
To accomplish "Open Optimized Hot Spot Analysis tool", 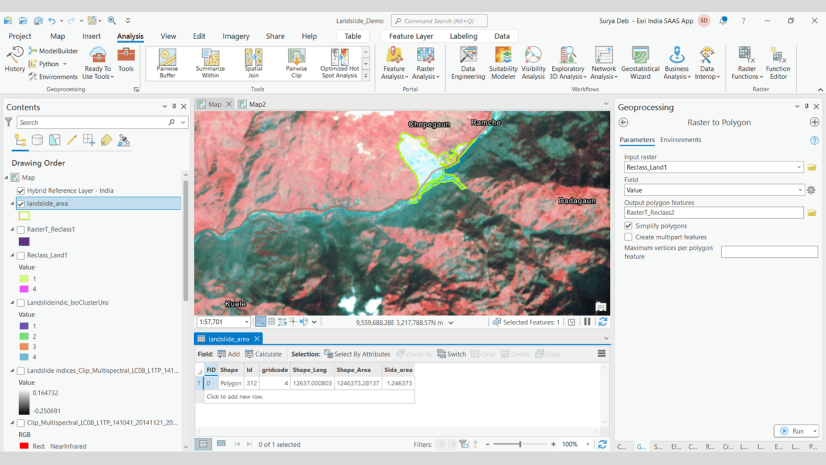I will pos(339,63).
